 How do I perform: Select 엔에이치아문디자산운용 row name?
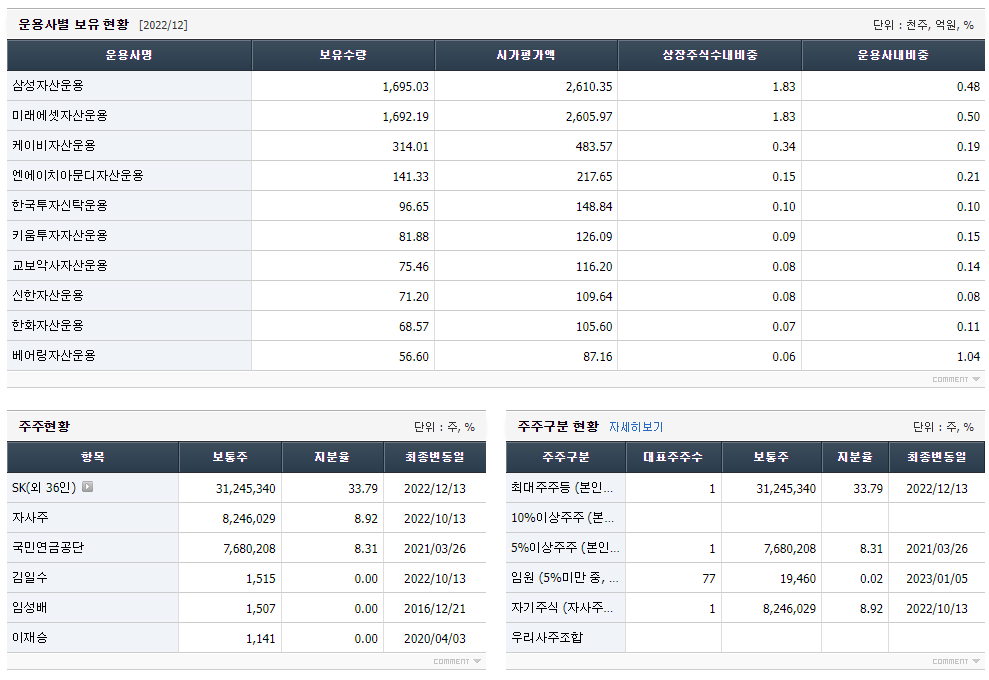[78, 176]
